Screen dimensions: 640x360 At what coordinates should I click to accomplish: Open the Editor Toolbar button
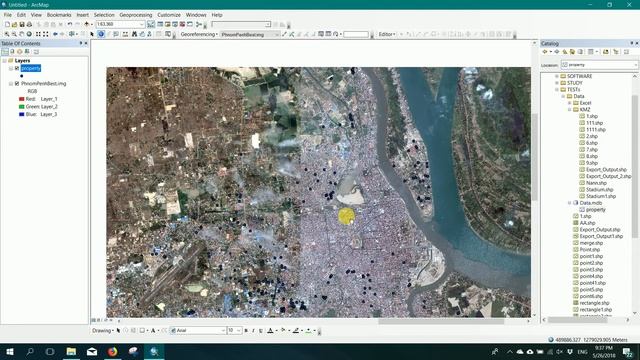(151, 24)
